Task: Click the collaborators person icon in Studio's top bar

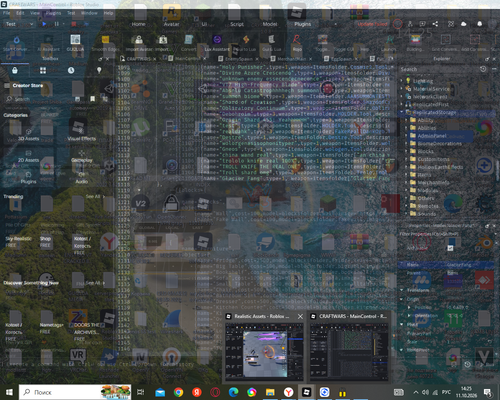Action: tap(410, 24)
